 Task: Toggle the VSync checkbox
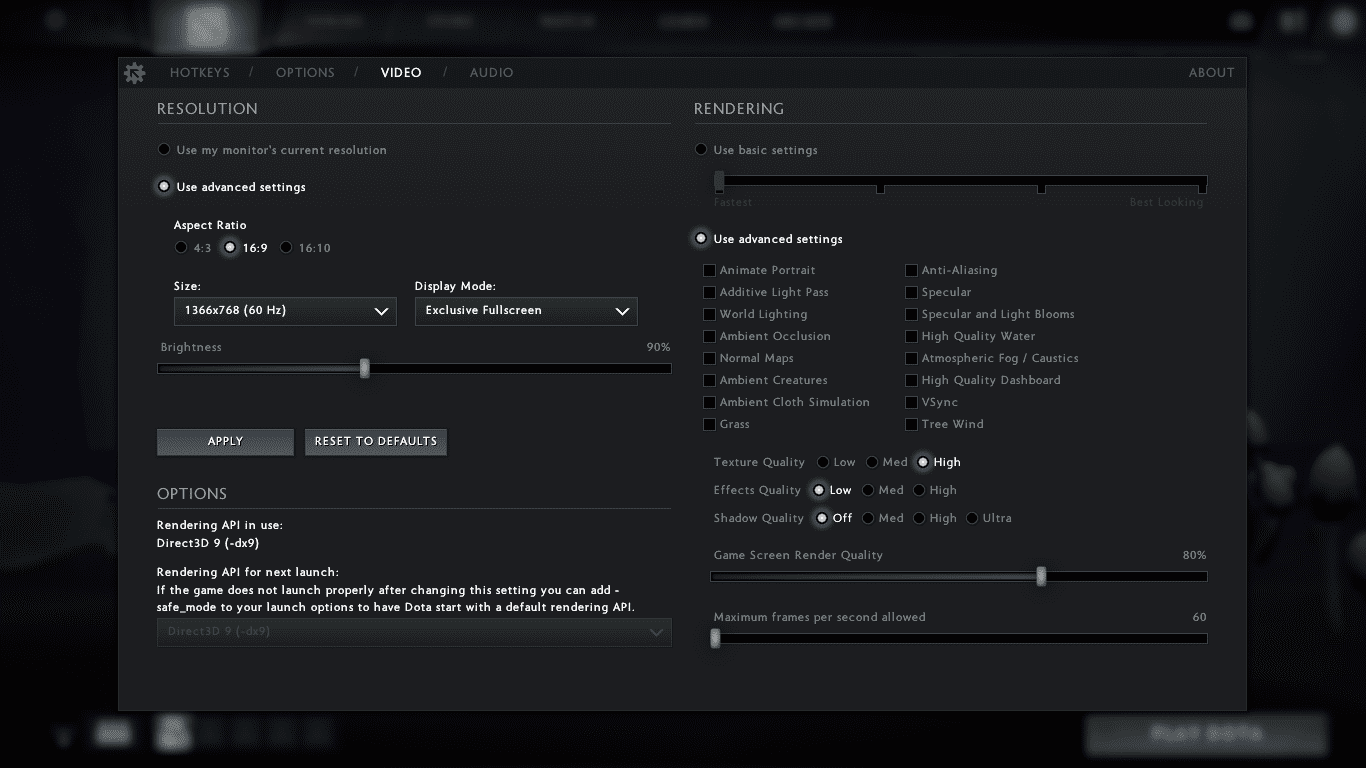pyautogui.click(x=911, y=403)
